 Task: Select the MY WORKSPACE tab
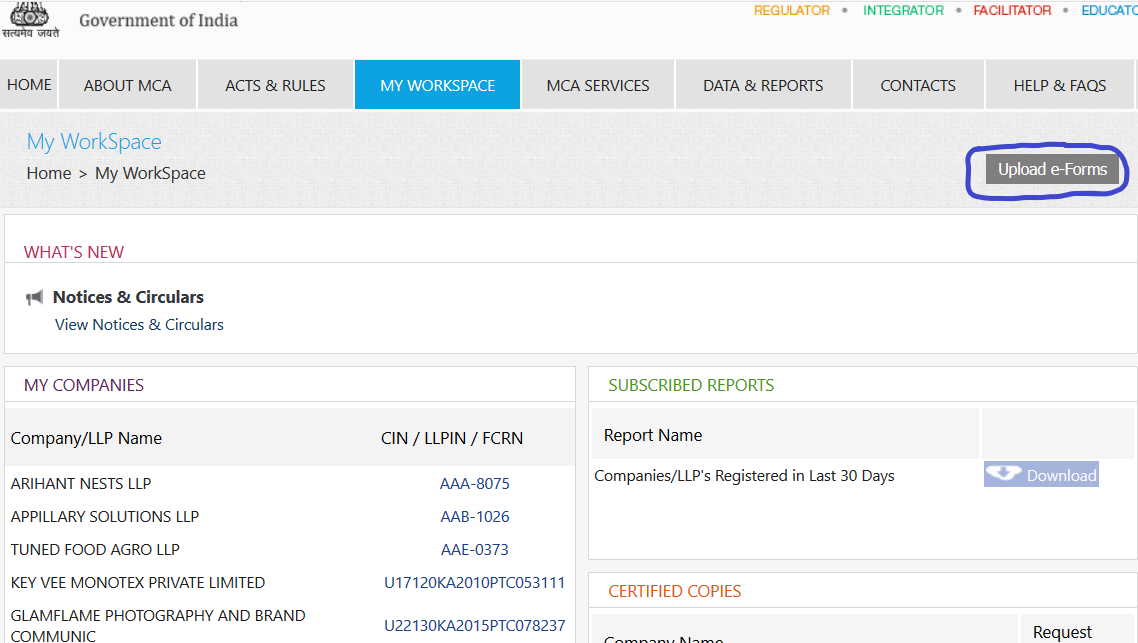click(438, 85)
